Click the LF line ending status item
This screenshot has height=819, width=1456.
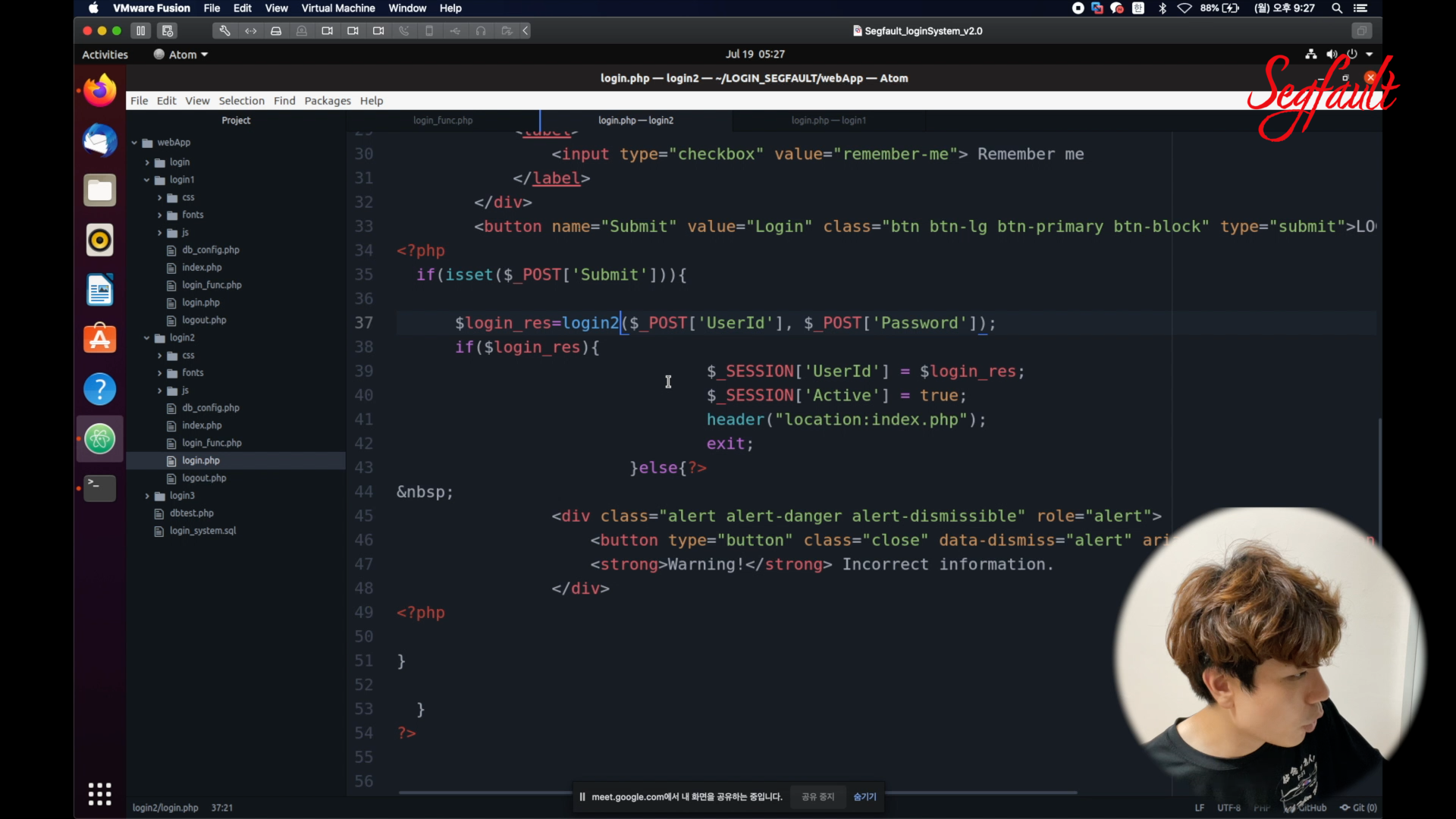pyautogui.click(x=1200, y=808)
